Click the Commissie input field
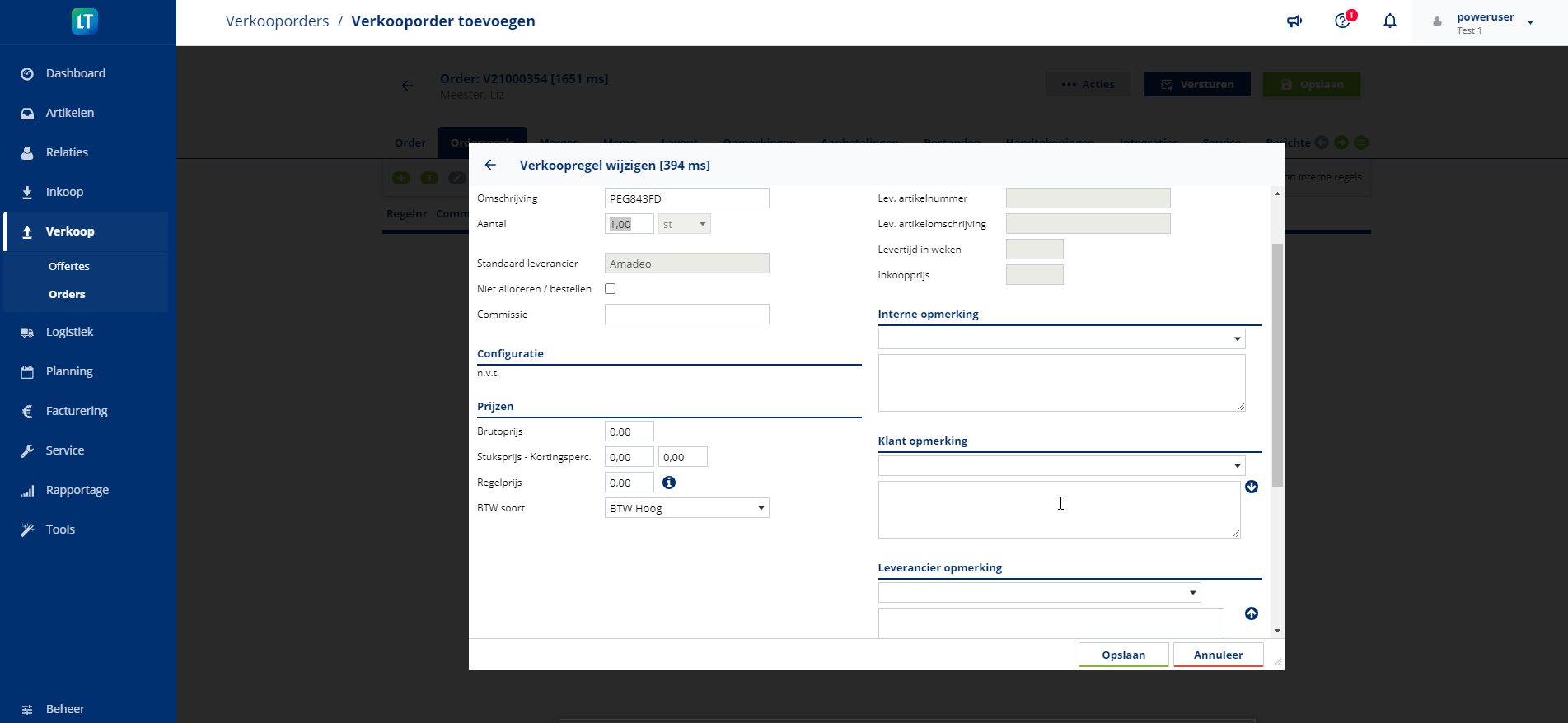The width and height of the screenshot is (1568, 723). coord(686,315)
